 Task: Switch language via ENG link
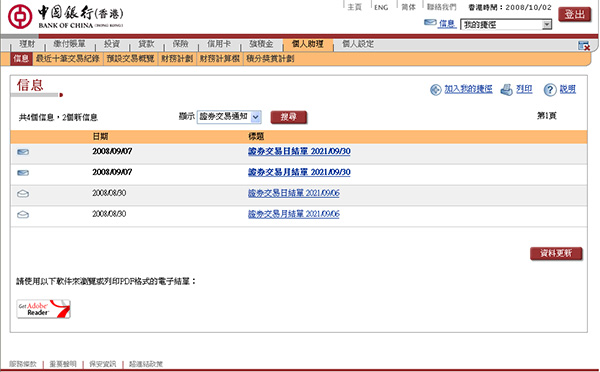click(381, 7)
